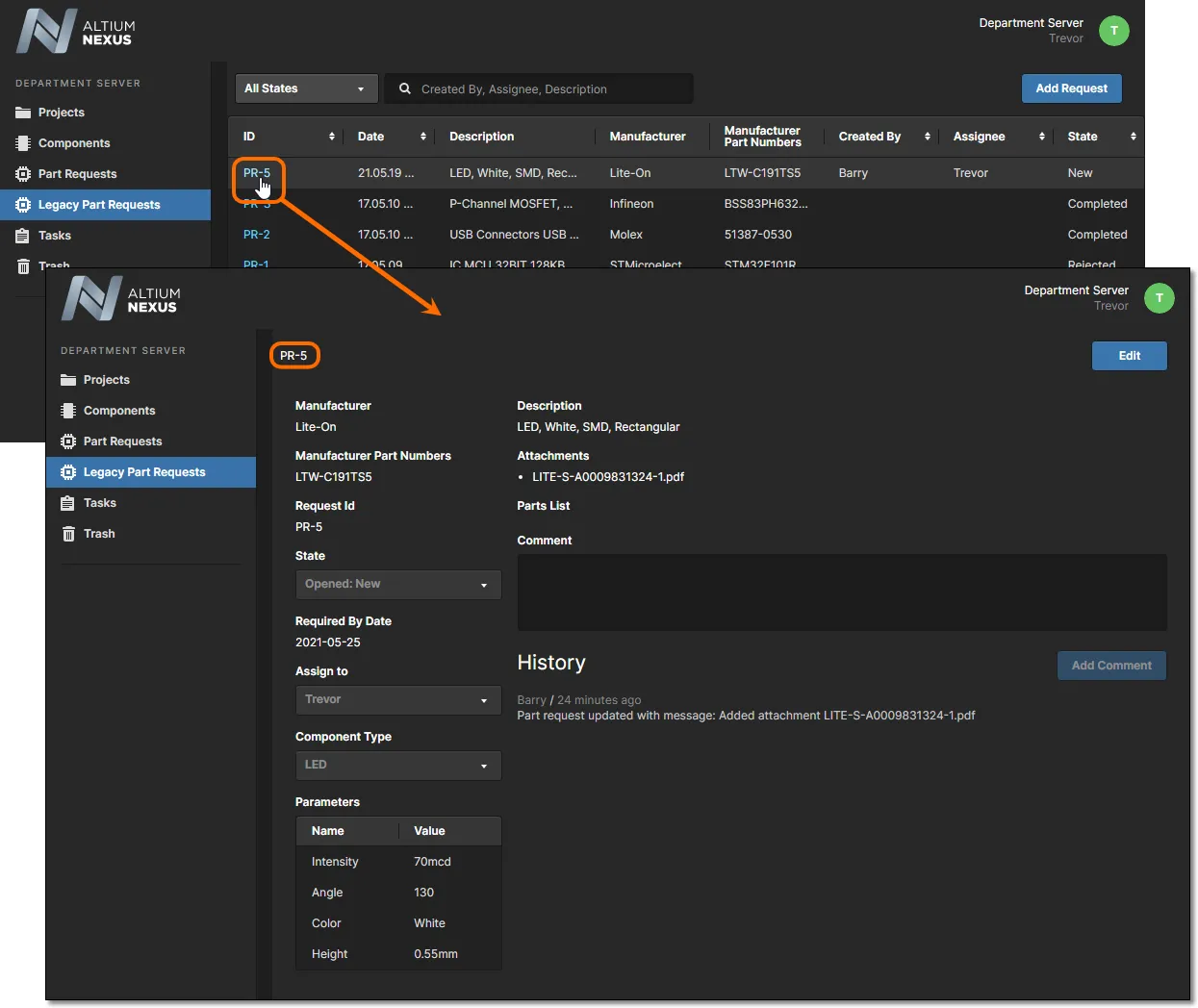The image size is (1198, 1008).
Task: Open the LITE-S-A0009831324-1.pdf attachment
Action: (x=608, y=477)
